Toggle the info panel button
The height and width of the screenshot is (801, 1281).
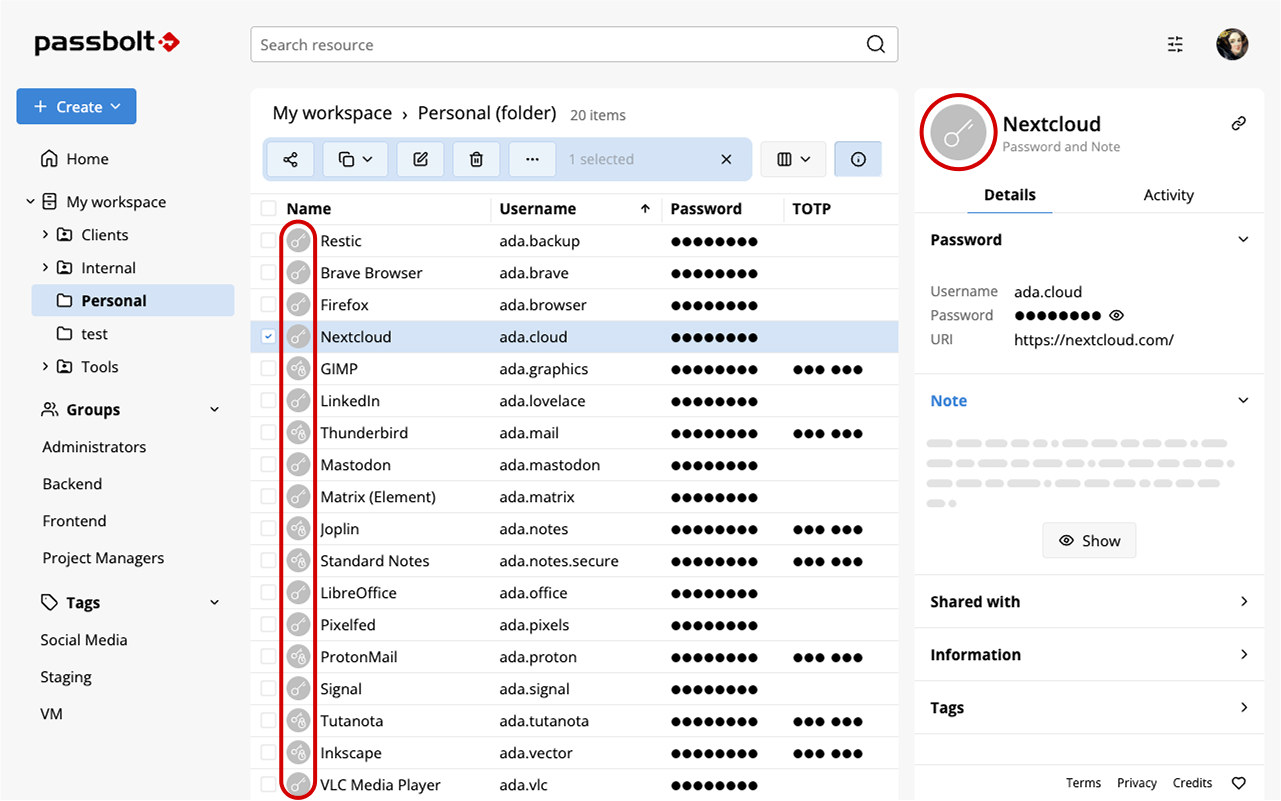click(858, 159)
